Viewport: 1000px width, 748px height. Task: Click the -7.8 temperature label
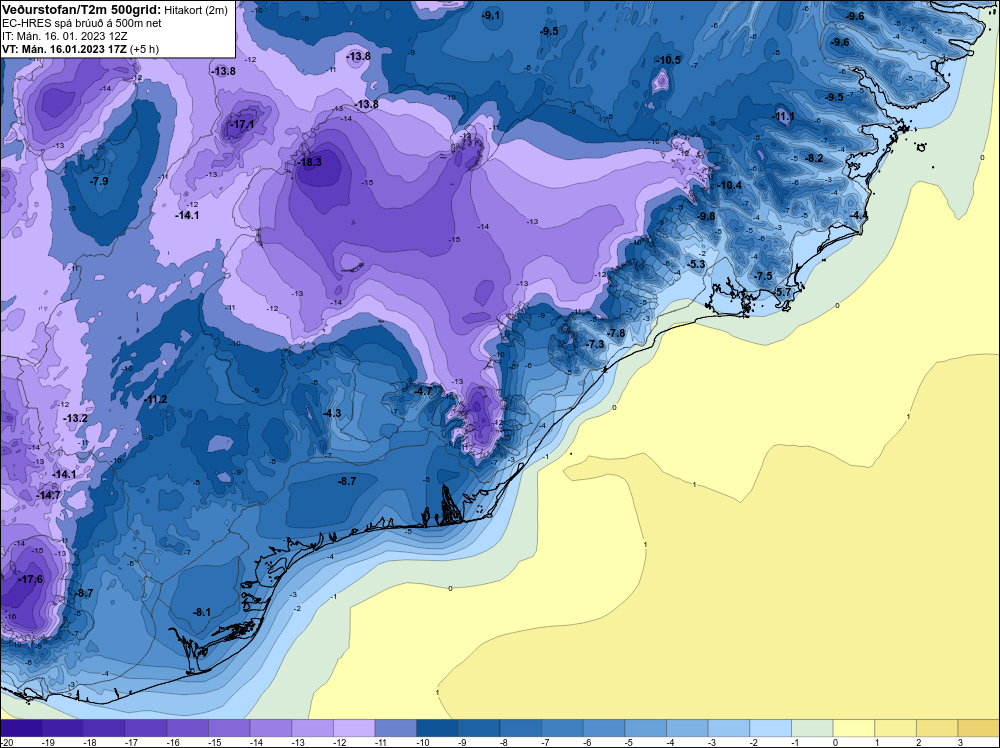[x=616, y=333]
